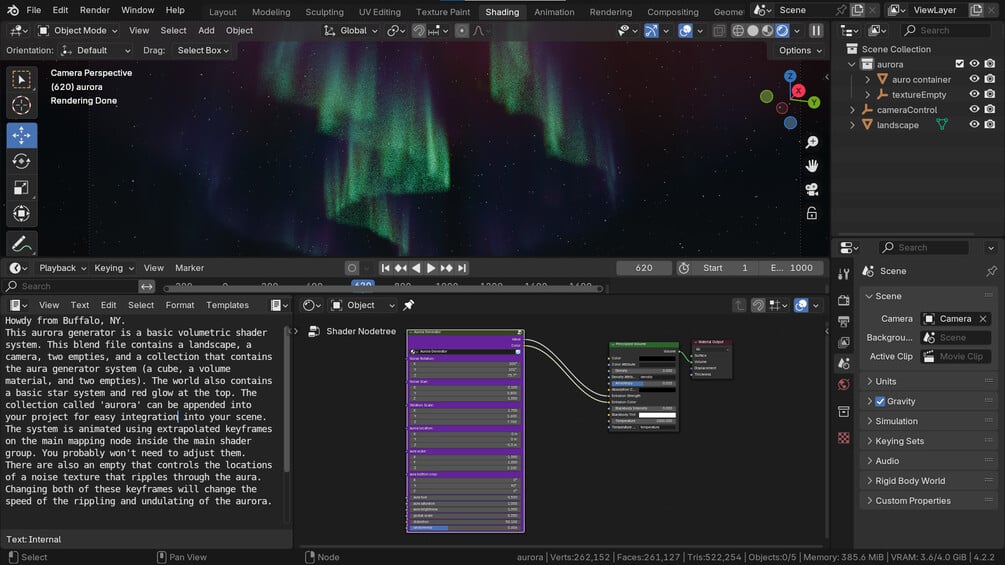Hide auro container in viewport
1005x565 pixels.
(x=974, y=79)
